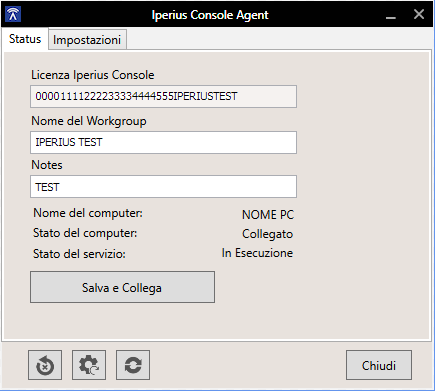Click the Stato del servizio label
435x391 pixels.
(x=79, y=254)
